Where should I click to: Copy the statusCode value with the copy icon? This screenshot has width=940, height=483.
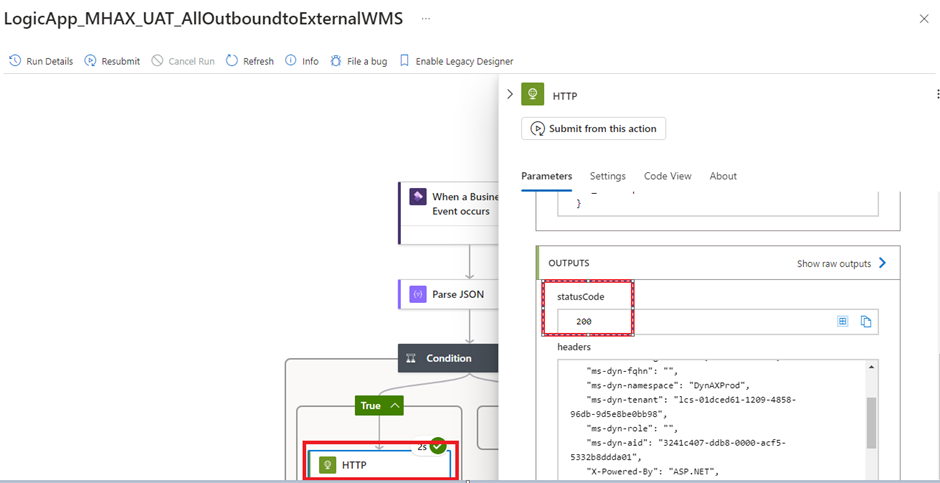click(865, 322)
